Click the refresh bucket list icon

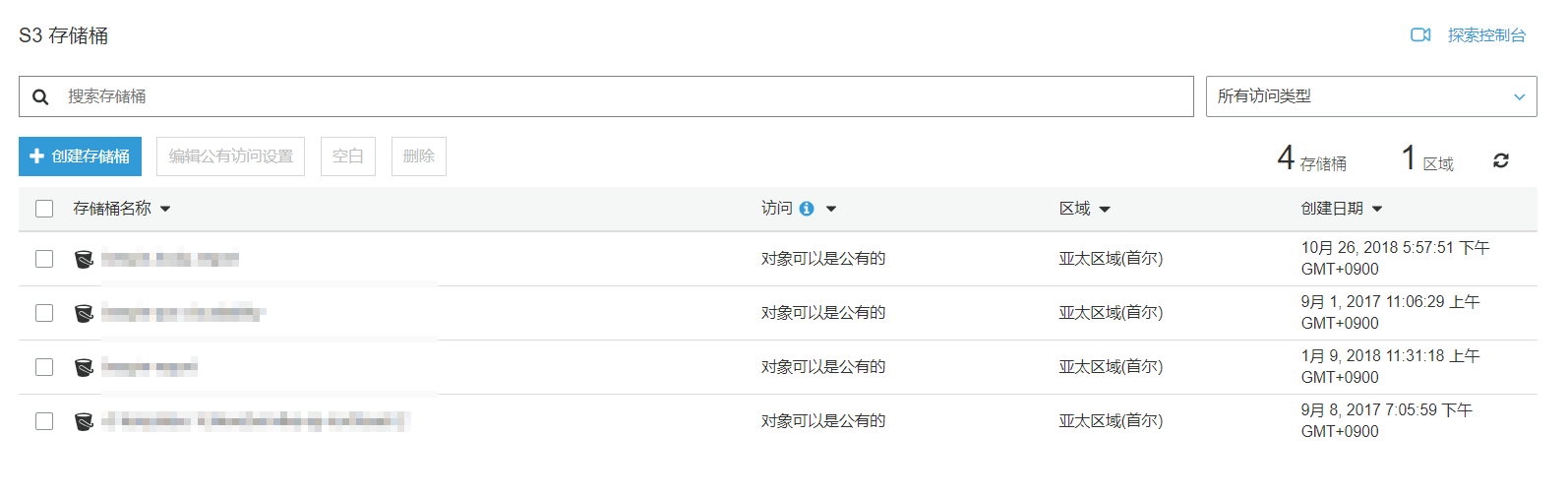point(1500,160)
